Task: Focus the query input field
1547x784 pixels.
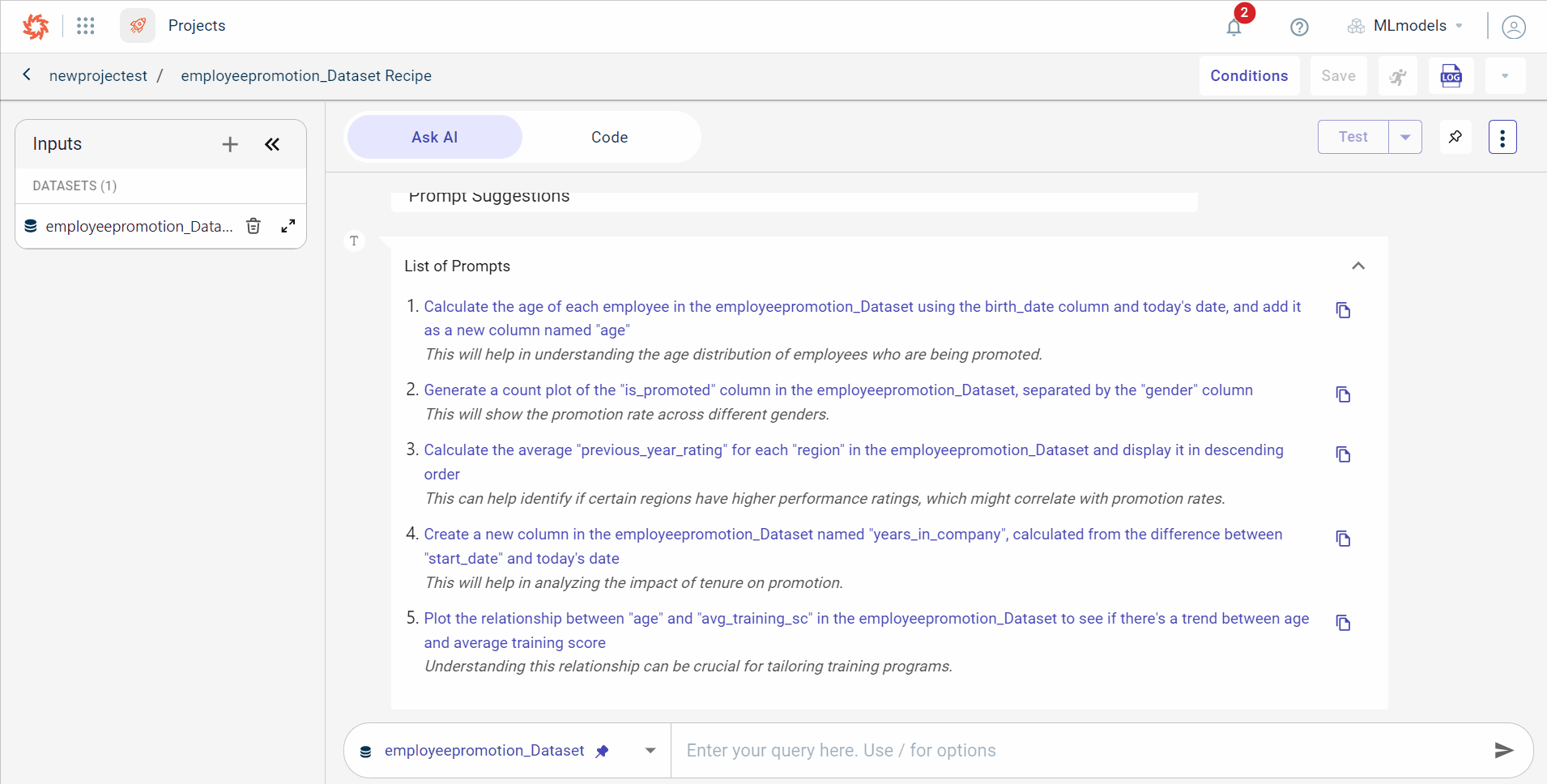Action: pyautogui.click(x=1077, y=751)
